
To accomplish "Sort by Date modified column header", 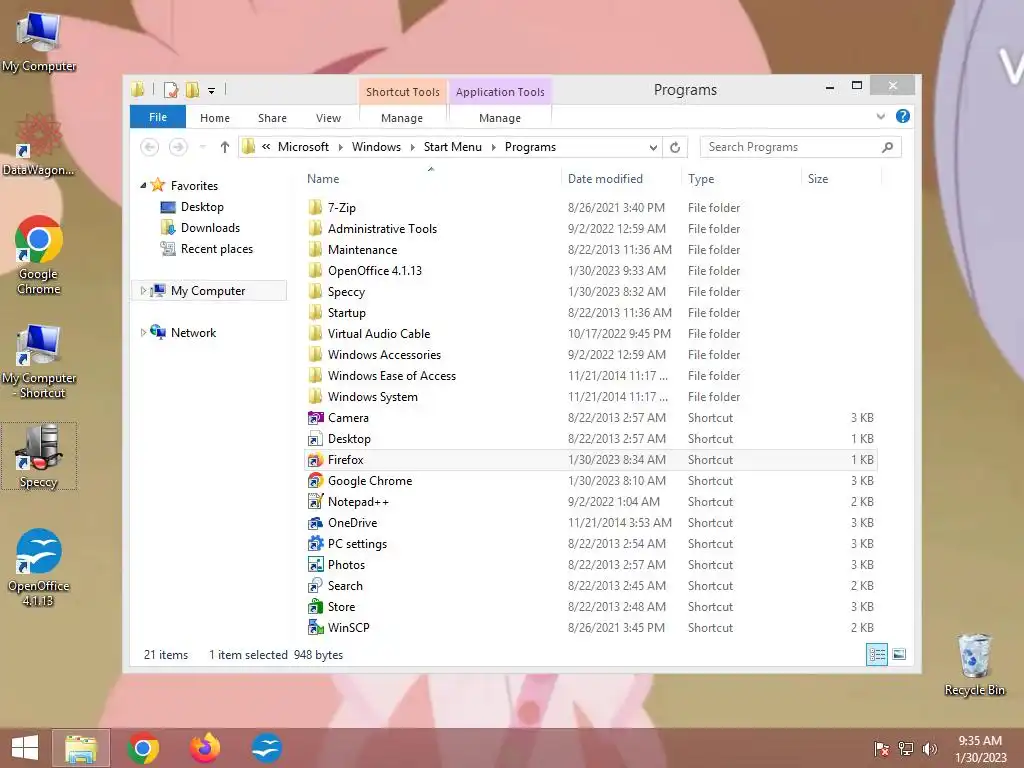I will tap(605, 179).
